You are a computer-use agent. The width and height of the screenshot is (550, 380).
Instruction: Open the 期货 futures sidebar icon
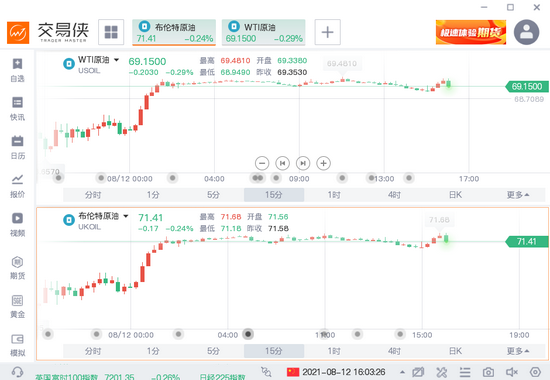(17, 268)
